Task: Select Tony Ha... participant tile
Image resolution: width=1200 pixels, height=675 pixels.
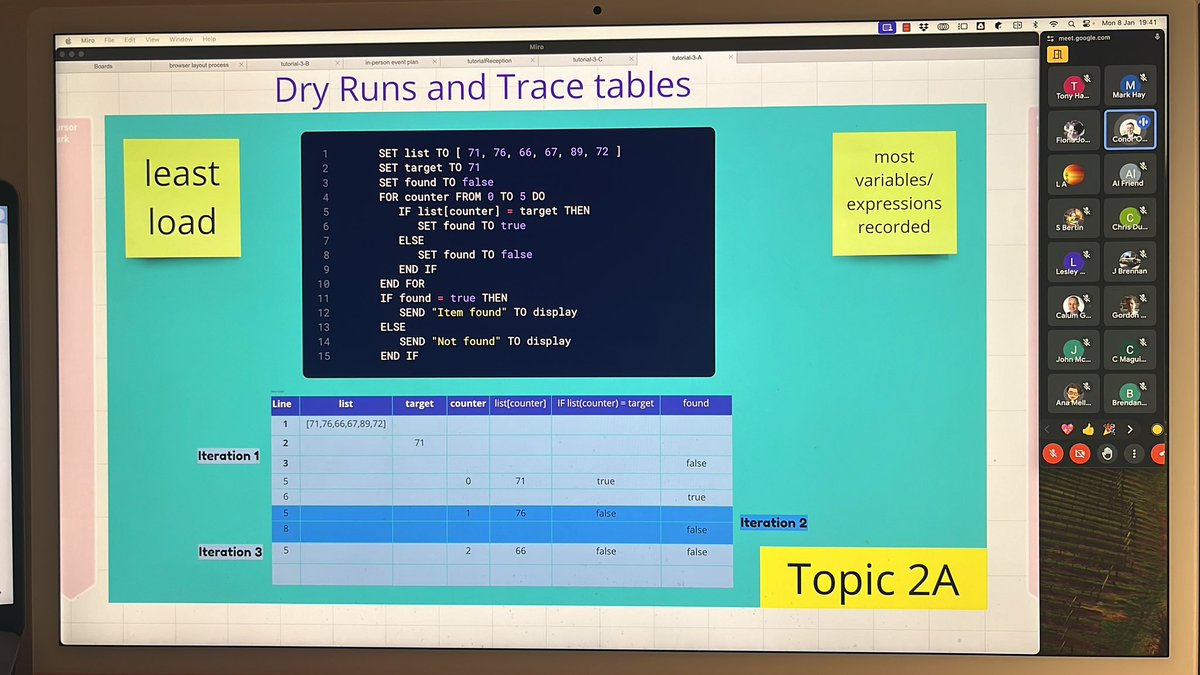Action: [x=1075, y=86]
